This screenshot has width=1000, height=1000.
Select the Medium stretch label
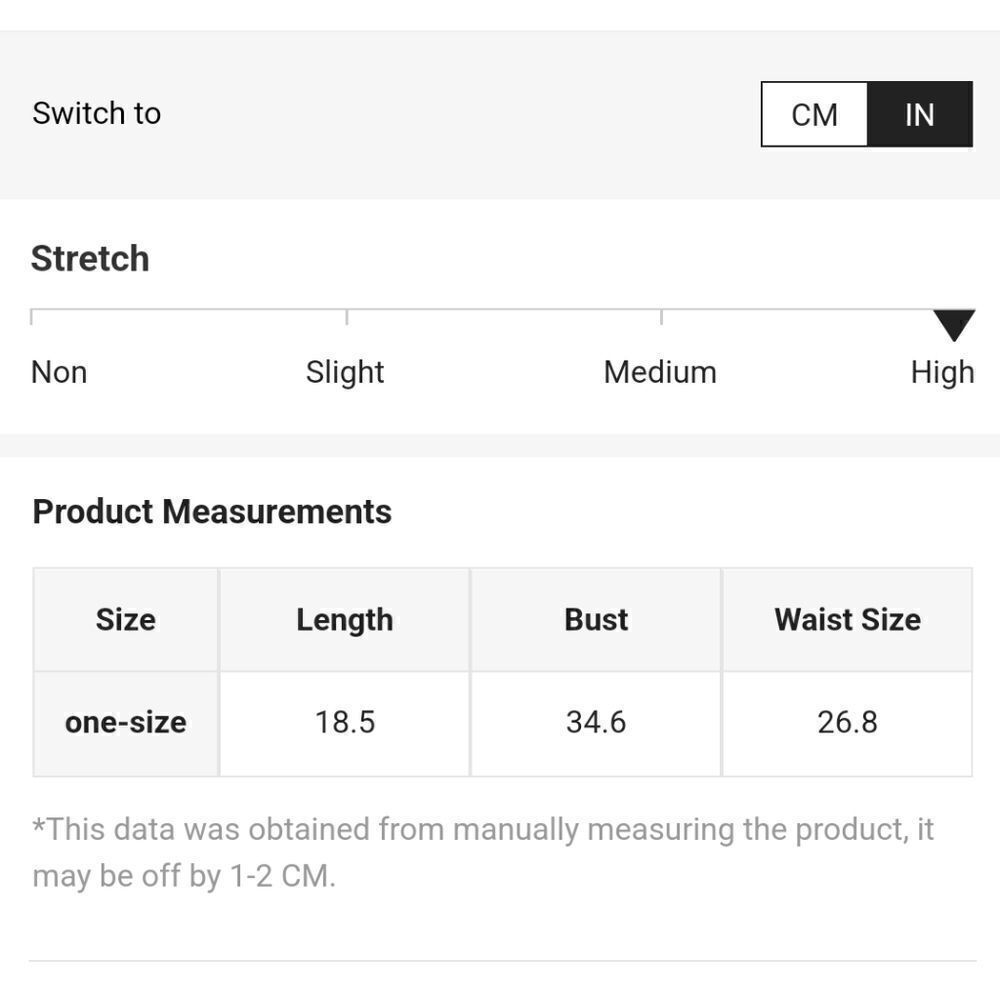click(x=660, y=372)
